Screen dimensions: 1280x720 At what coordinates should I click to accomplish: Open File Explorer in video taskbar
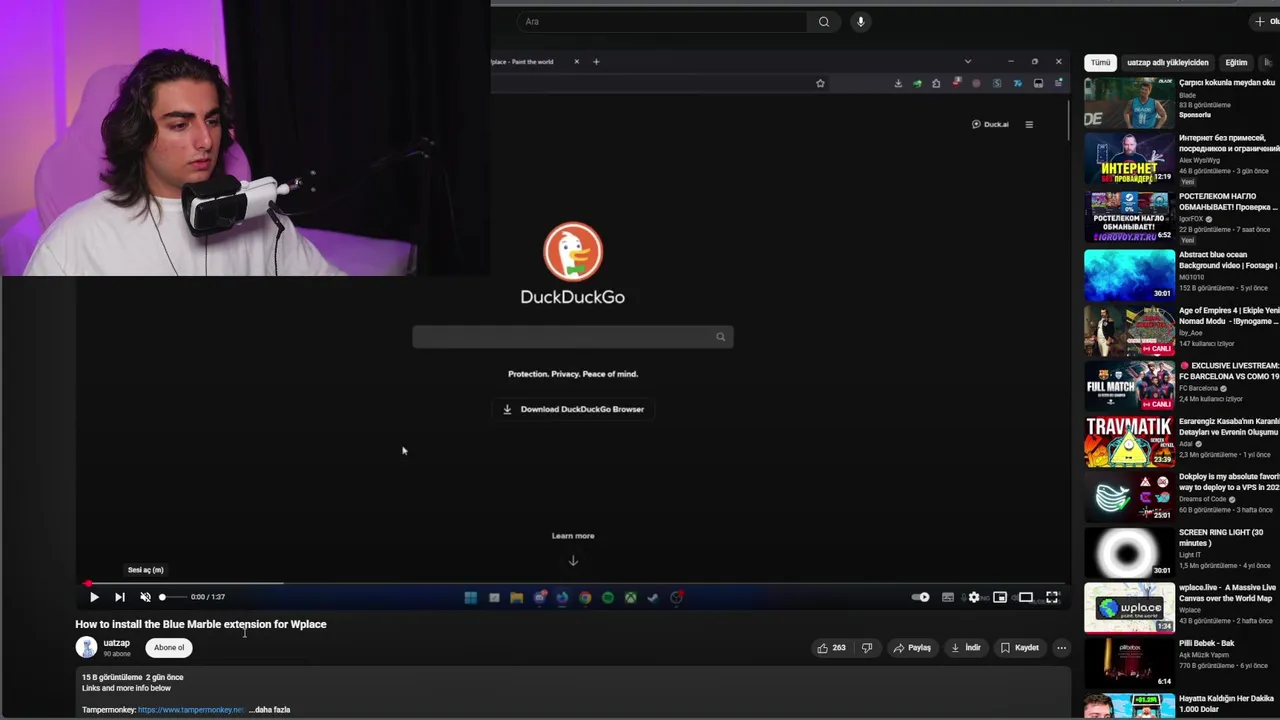(516, 598)
